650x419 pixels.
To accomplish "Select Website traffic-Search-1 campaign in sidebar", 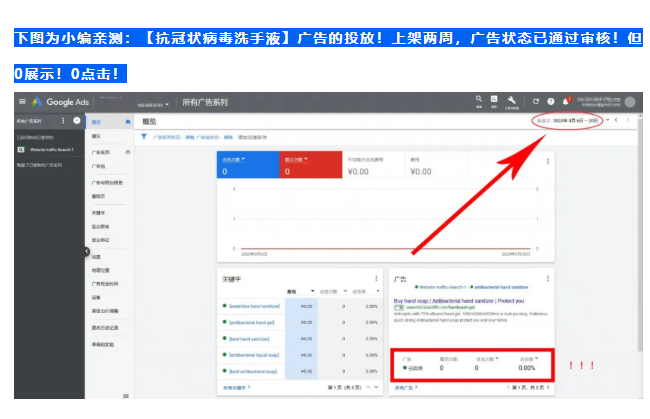I will point(51,150).
